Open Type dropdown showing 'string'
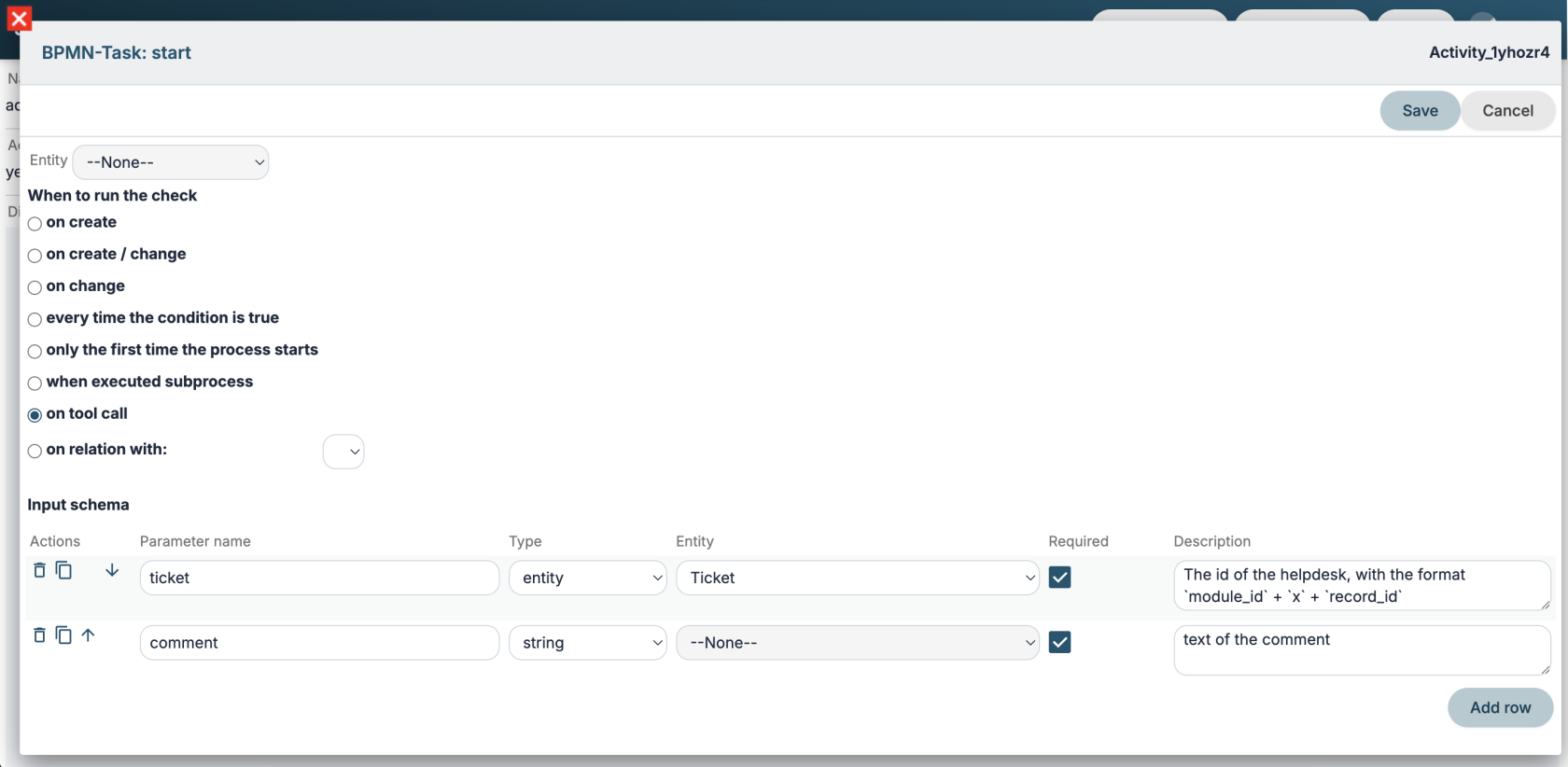The image size is (1568, 767). [588, 643]
